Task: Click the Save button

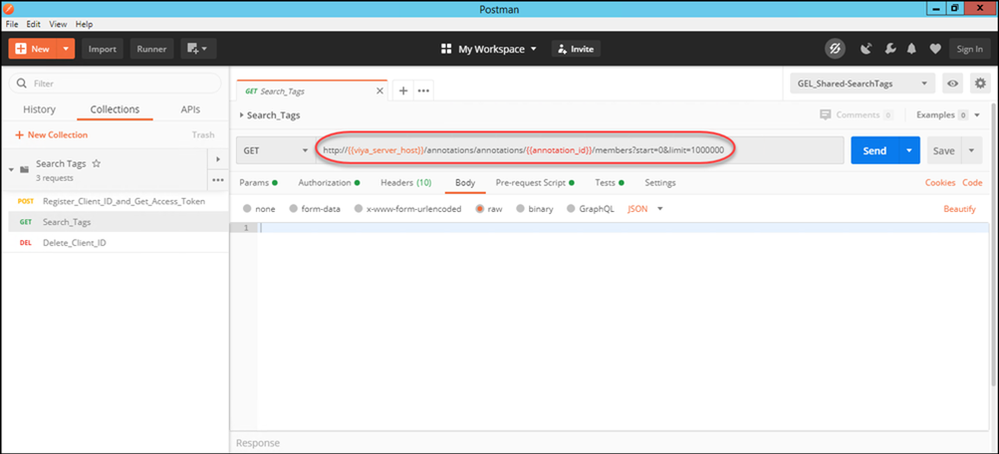Action: tap(944, 151)
